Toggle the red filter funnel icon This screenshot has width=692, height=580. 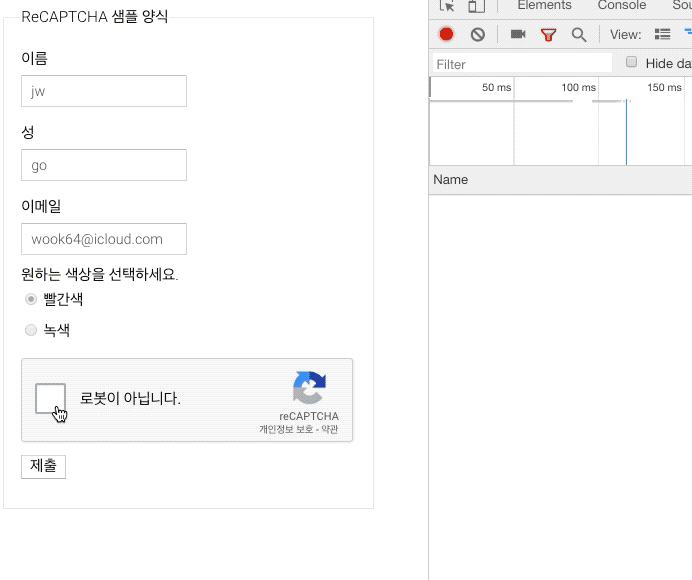click(x=548, y=34)
